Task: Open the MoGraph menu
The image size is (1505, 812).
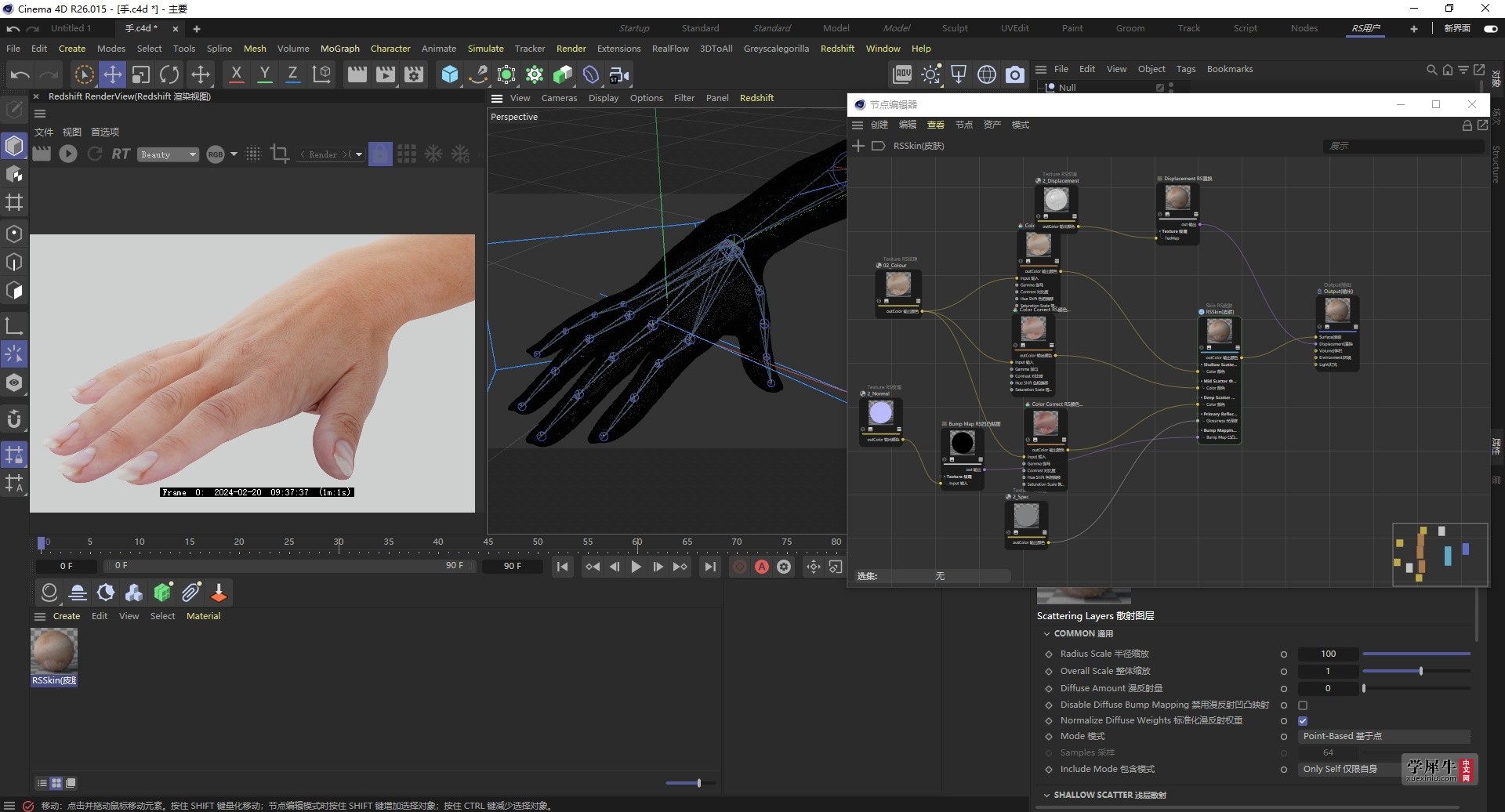Action: 340,49
